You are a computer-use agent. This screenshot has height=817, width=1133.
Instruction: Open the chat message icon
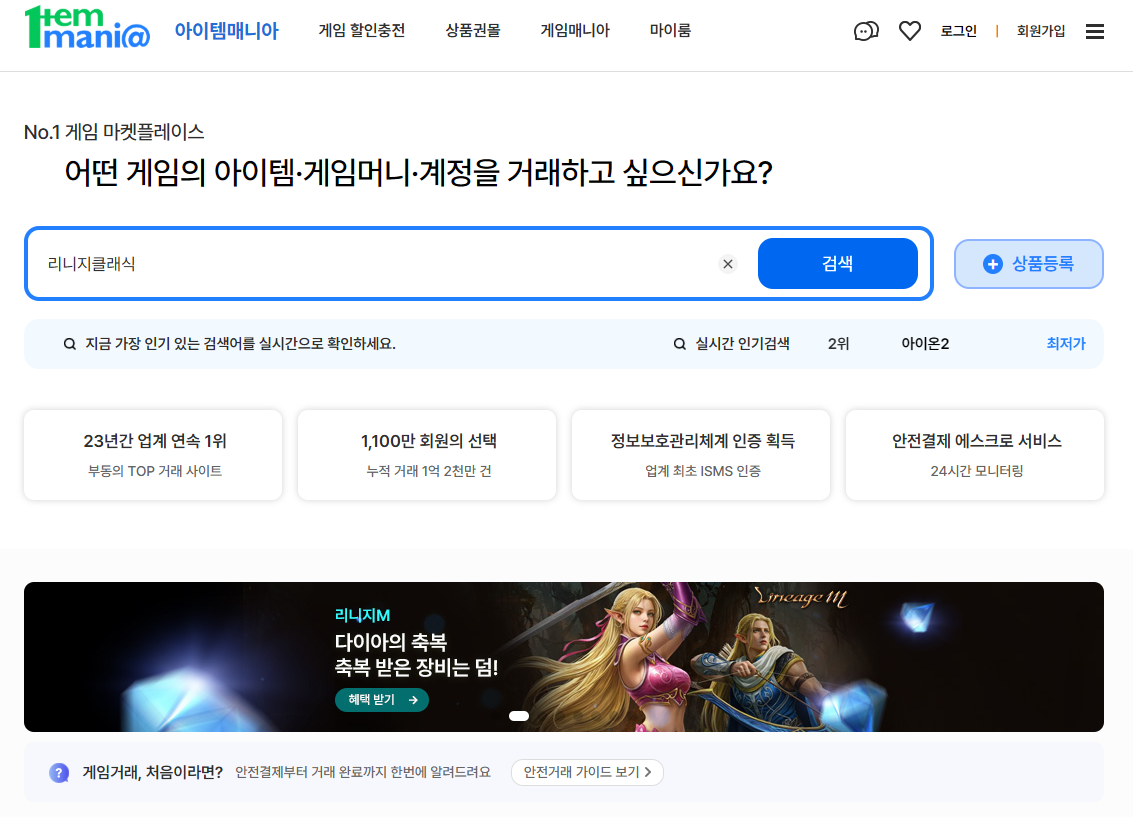[866, 31]
